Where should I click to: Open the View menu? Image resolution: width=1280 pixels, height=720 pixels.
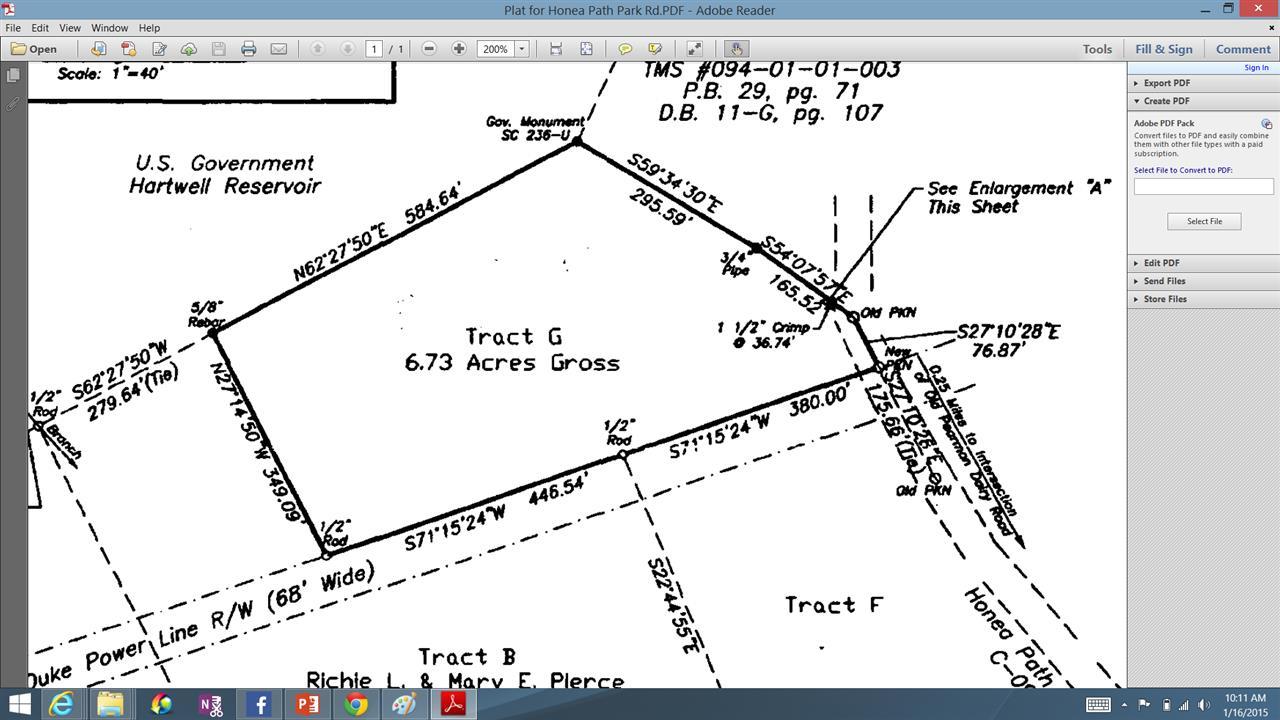coord(70,28)
